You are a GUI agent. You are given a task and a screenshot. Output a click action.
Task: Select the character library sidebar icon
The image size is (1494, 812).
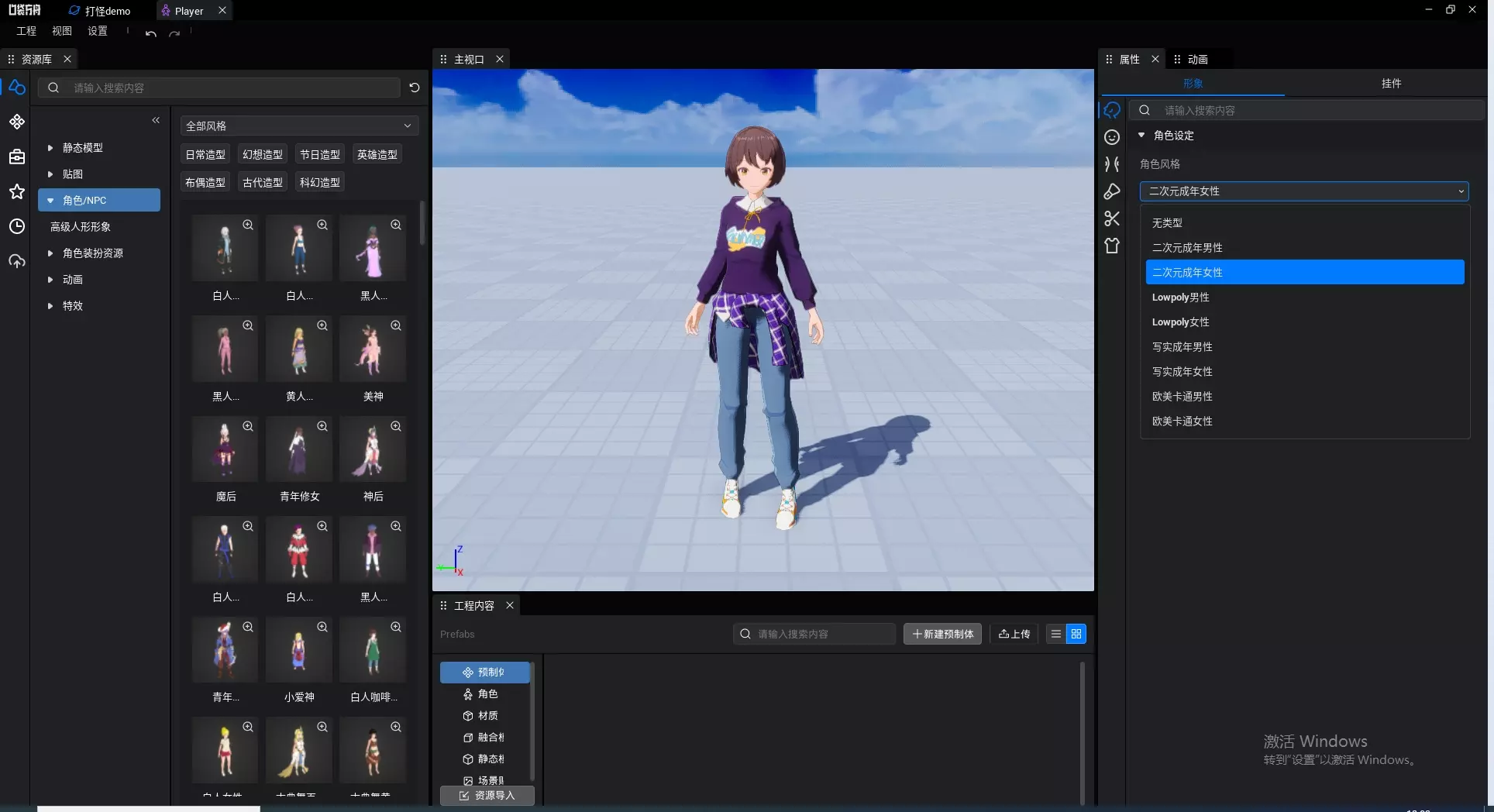tap(16, 88)
